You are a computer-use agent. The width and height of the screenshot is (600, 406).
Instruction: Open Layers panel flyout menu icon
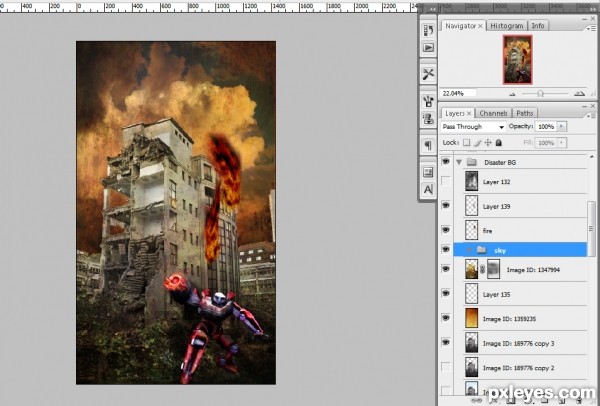click(591, 116)
